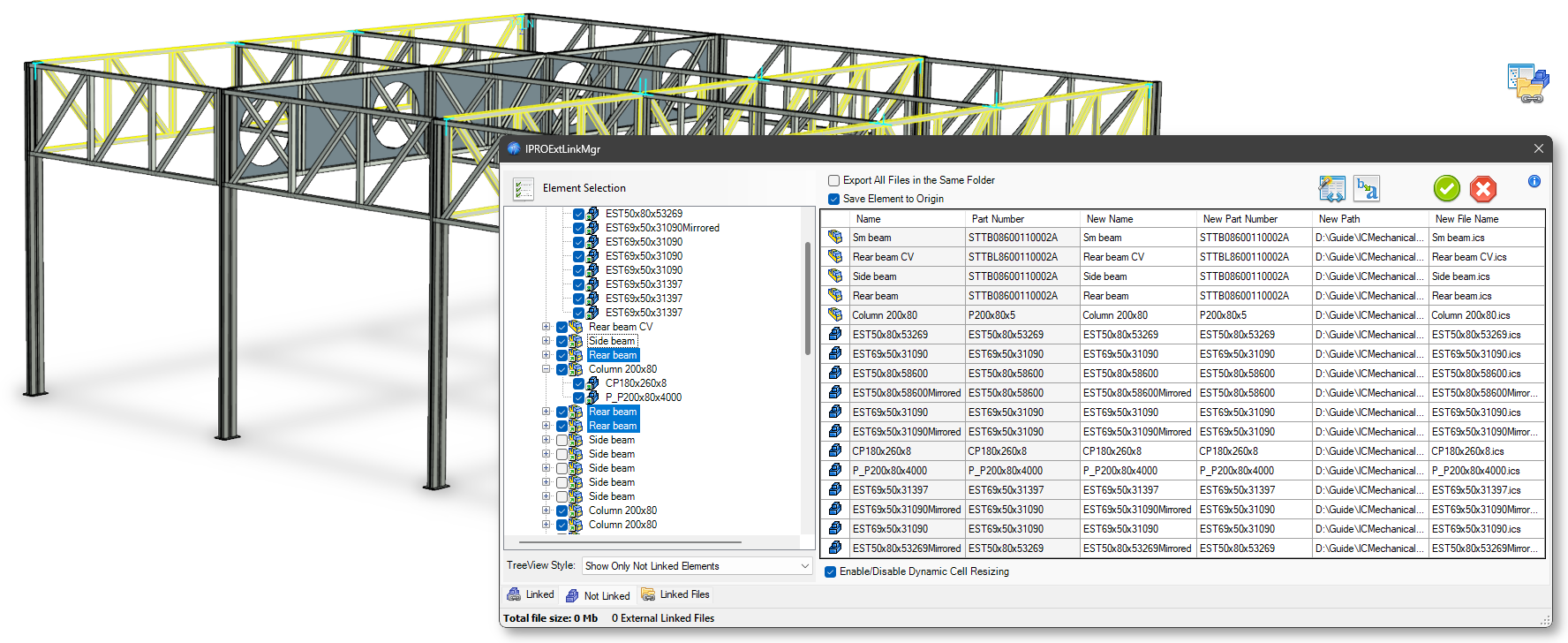The height and width of the screenshot is (643, 1568).
Task: Open the auto-fill wizard table icon
Action: (1332, 188)
